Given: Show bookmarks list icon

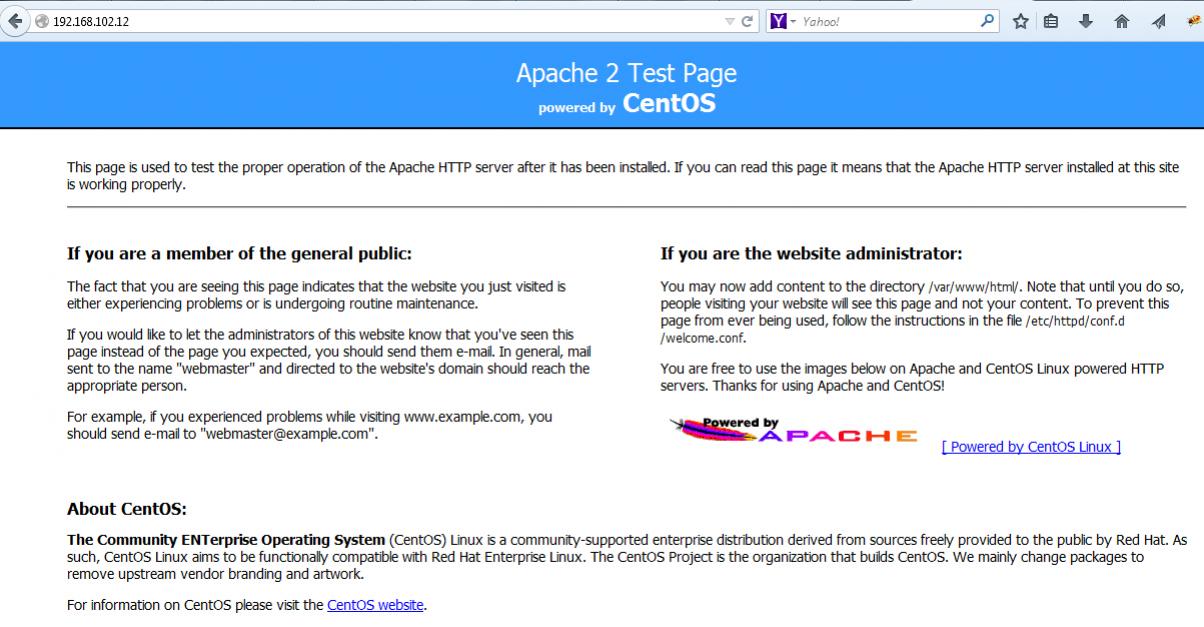Looking at the screenshot, I should (x=1052, y=21).
